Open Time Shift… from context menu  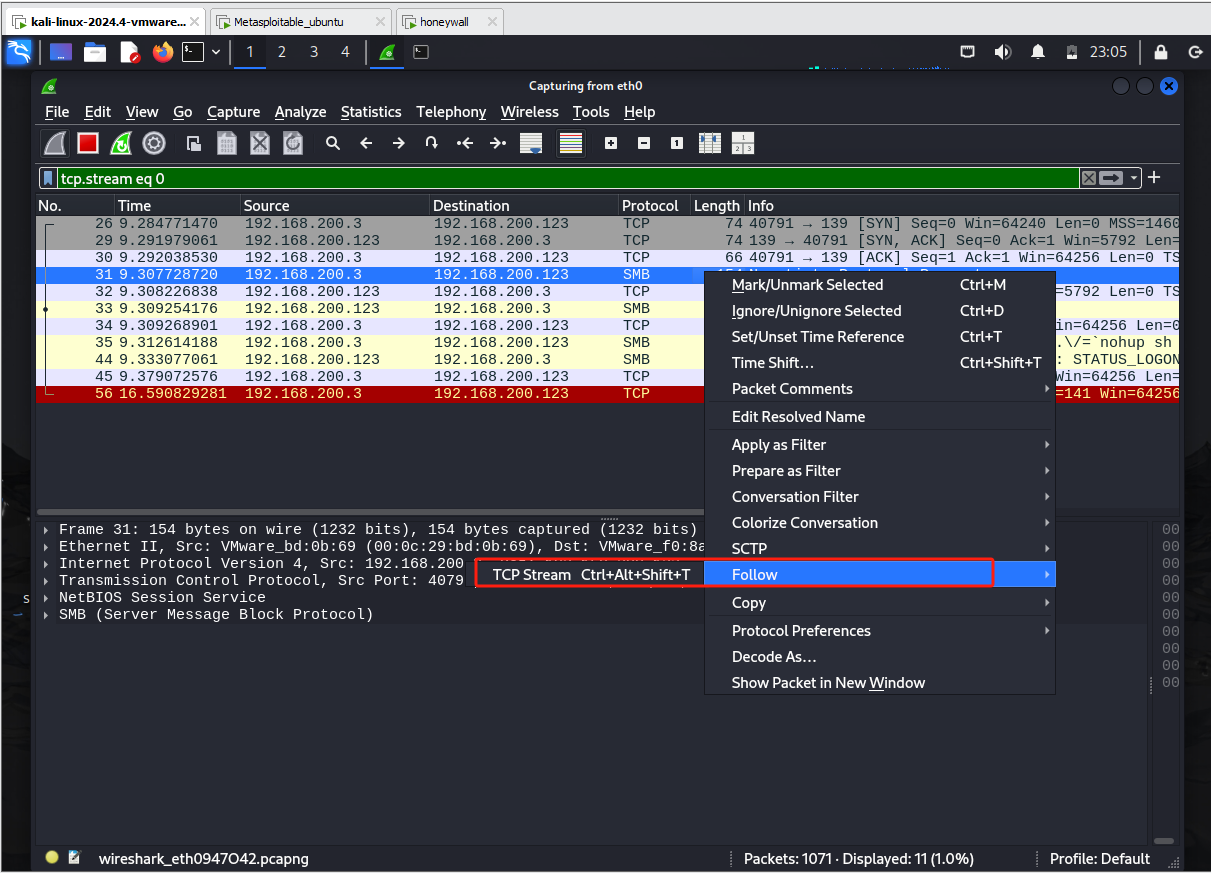pyautogui.click(x=880, y=363)
